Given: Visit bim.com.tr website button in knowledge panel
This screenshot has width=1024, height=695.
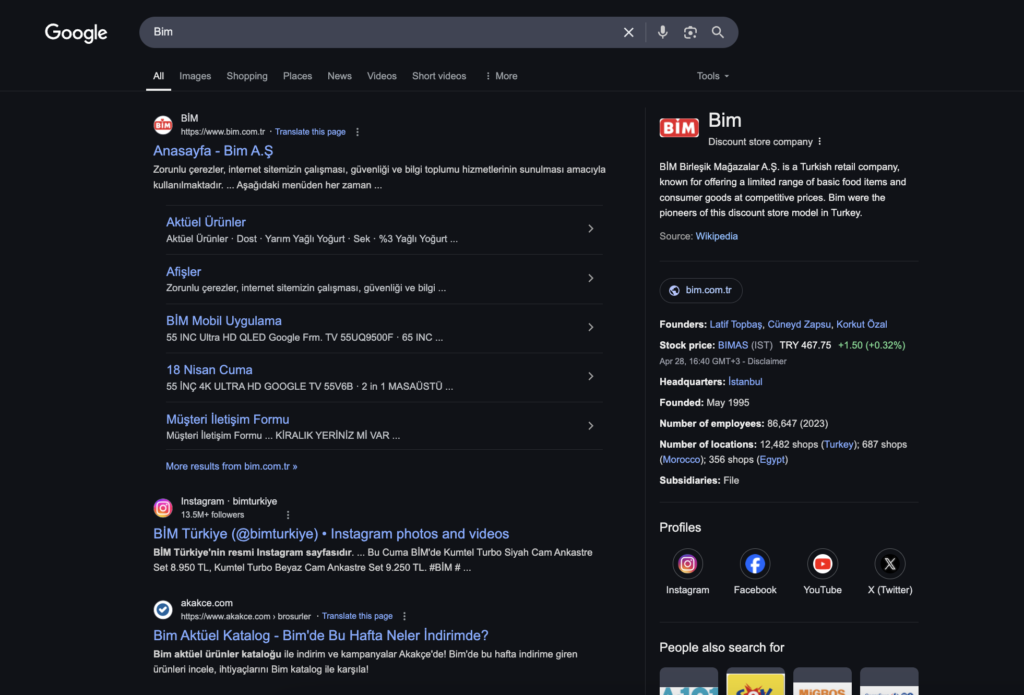Looking at the screenshot, I should pyautogui.click(x=701, y=291).
